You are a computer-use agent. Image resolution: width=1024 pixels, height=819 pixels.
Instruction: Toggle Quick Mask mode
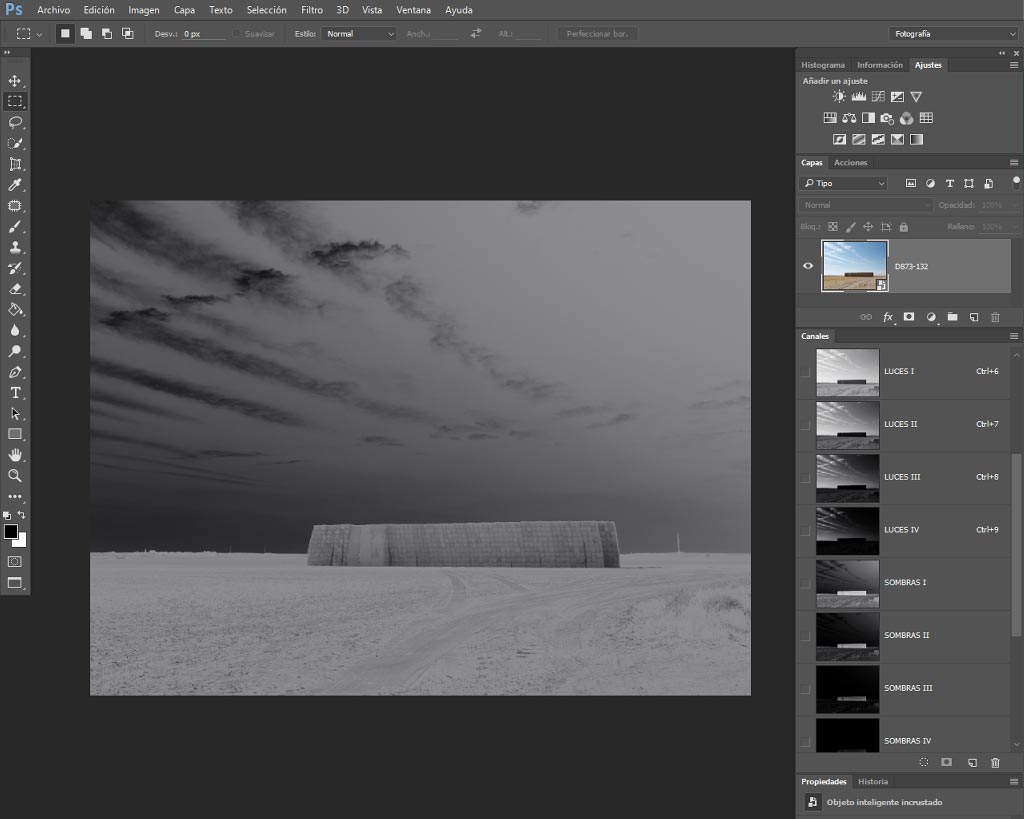pos(14,562)
